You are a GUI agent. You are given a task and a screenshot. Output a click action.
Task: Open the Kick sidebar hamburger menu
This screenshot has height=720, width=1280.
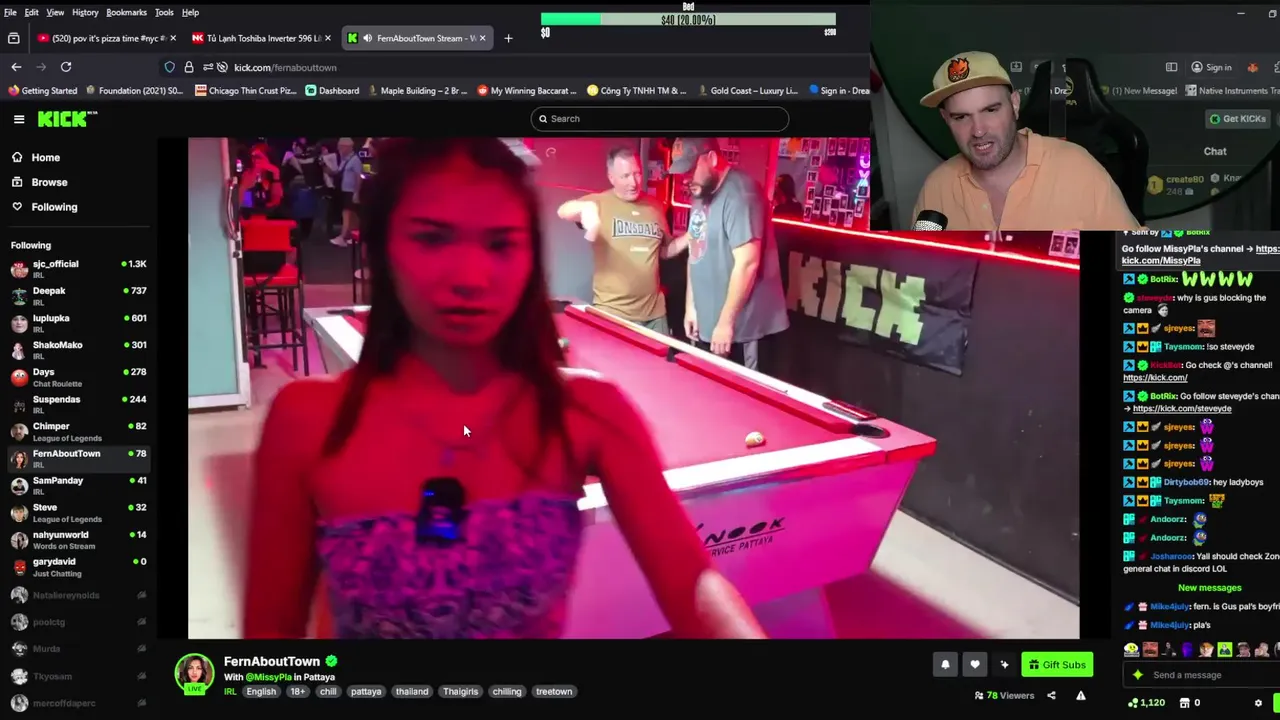click(x=19, y=119)
